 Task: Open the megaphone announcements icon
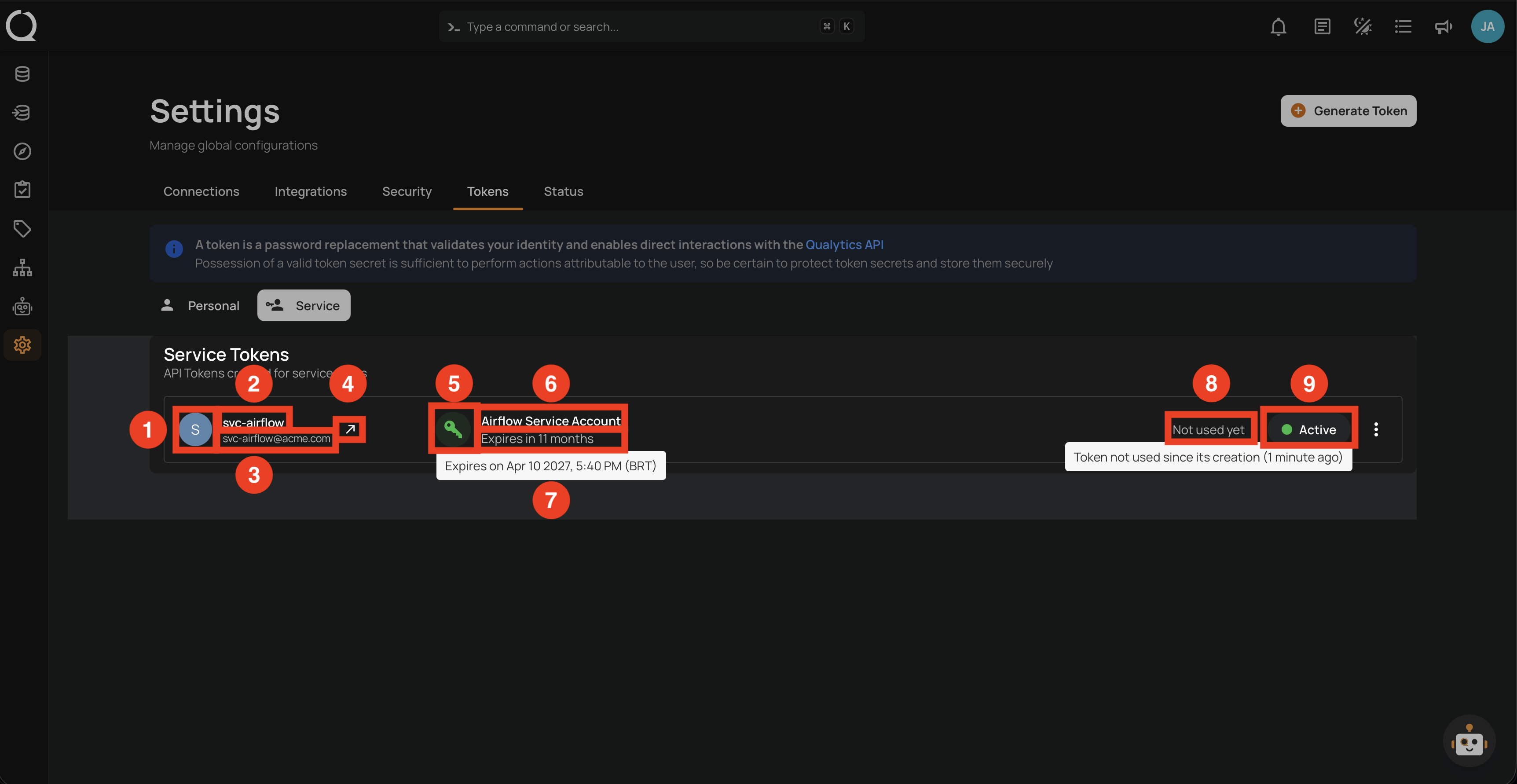pyautogui.click(x=1444, y=26)
